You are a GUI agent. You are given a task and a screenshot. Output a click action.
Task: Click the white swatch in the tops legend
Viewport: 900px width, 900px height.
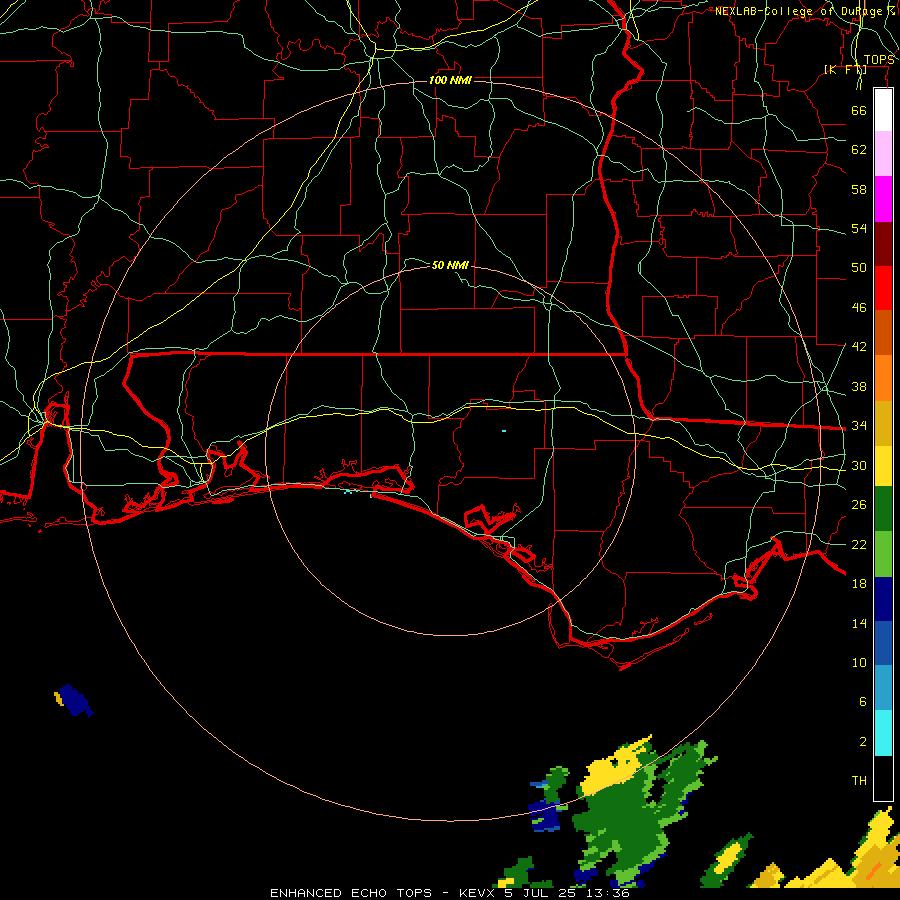tap(883, 110)
